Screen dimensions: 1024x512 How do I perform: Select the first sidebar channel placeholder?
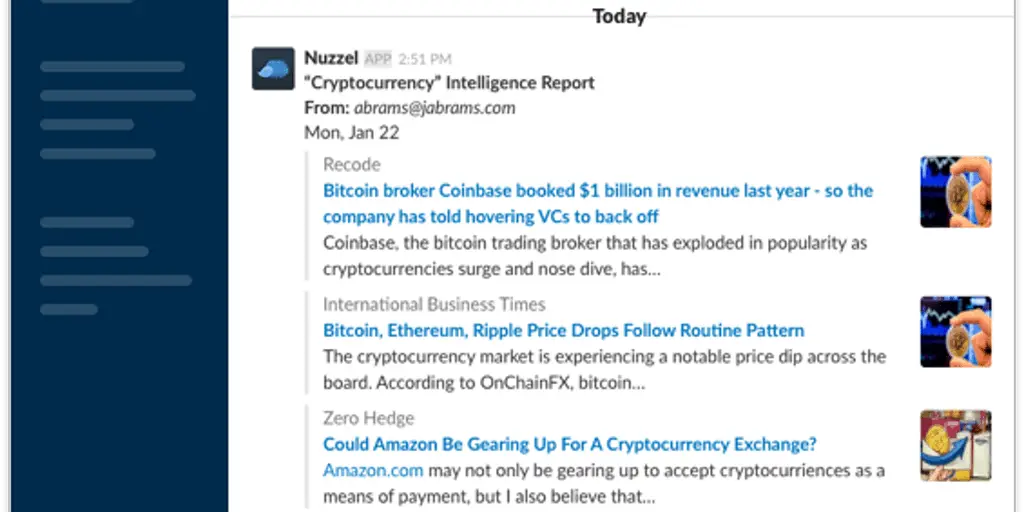coord(112,67)
